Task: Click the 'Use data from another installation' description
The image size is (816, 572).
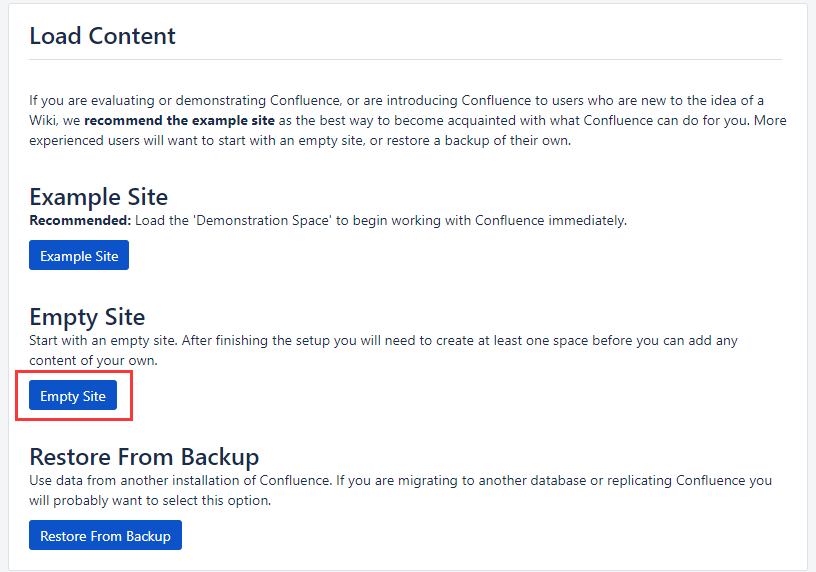Action: pos(400,490)
